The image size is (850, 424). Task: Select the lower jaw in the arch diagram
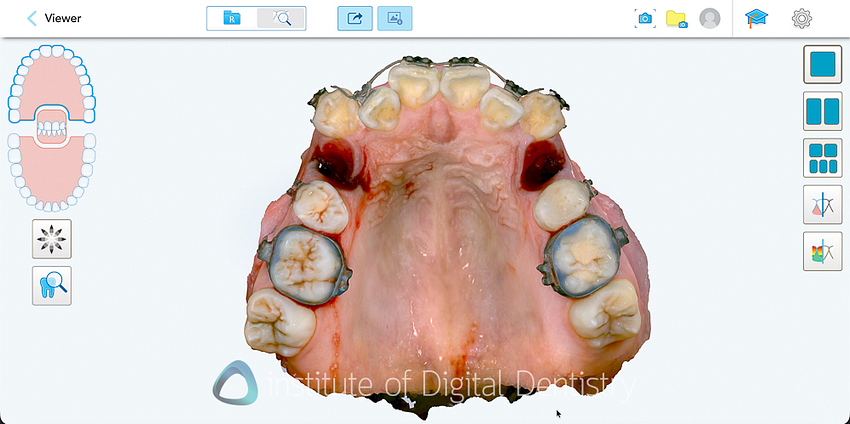pyautogui.click(x=50, y=172)
